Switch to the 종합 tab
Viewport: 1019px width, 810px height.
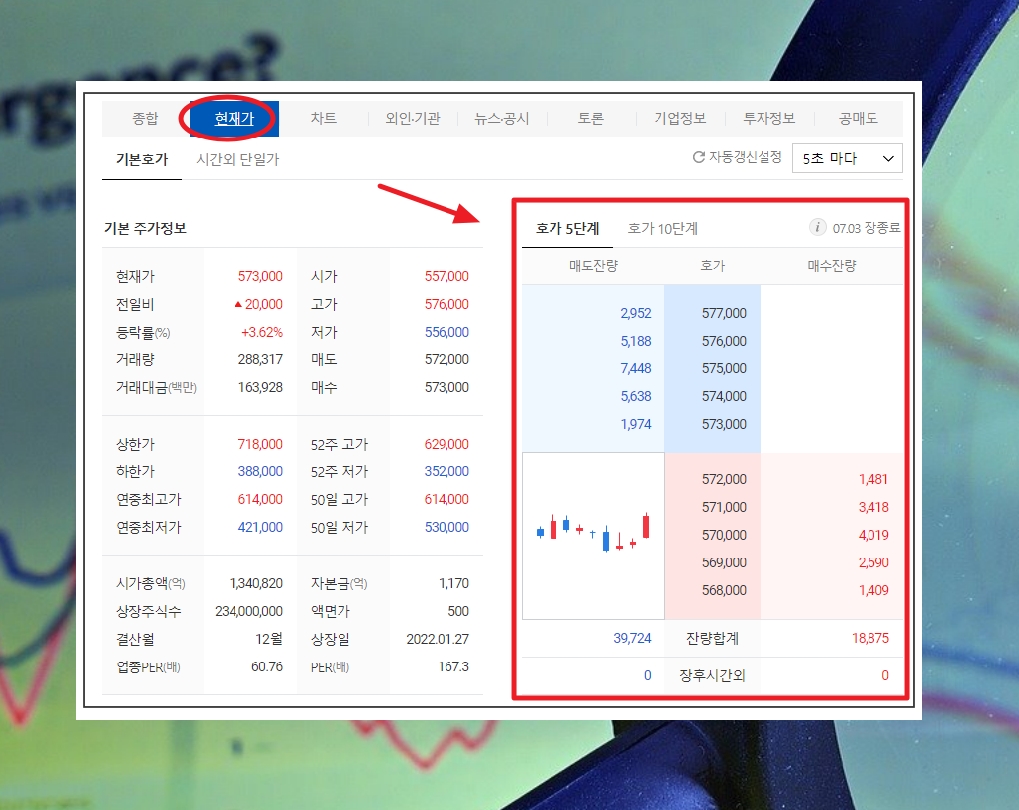pyautogui.click(x=145, y=118)
